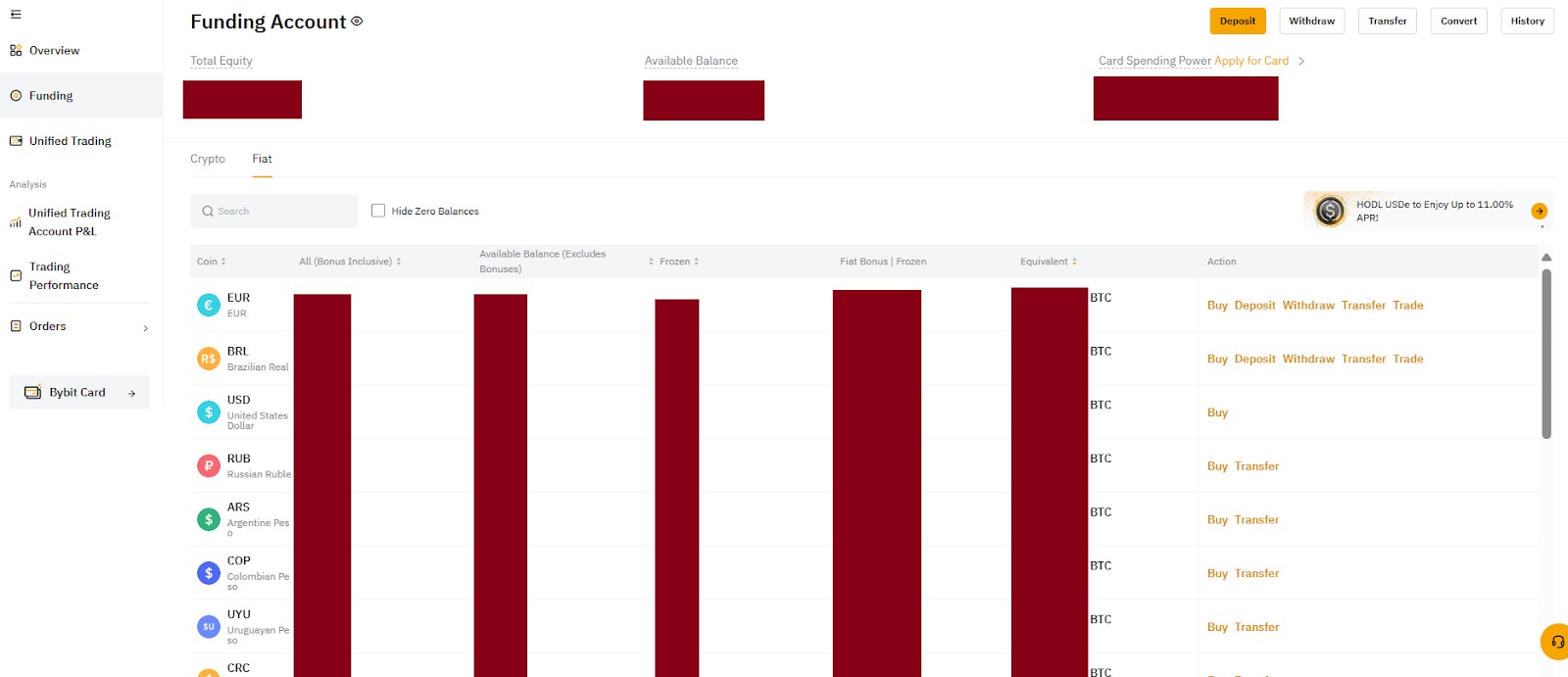The width and height of the screenshot is (1568, 677).
Task: Click the orange Deposit button
Action: tap(1238, 21)
